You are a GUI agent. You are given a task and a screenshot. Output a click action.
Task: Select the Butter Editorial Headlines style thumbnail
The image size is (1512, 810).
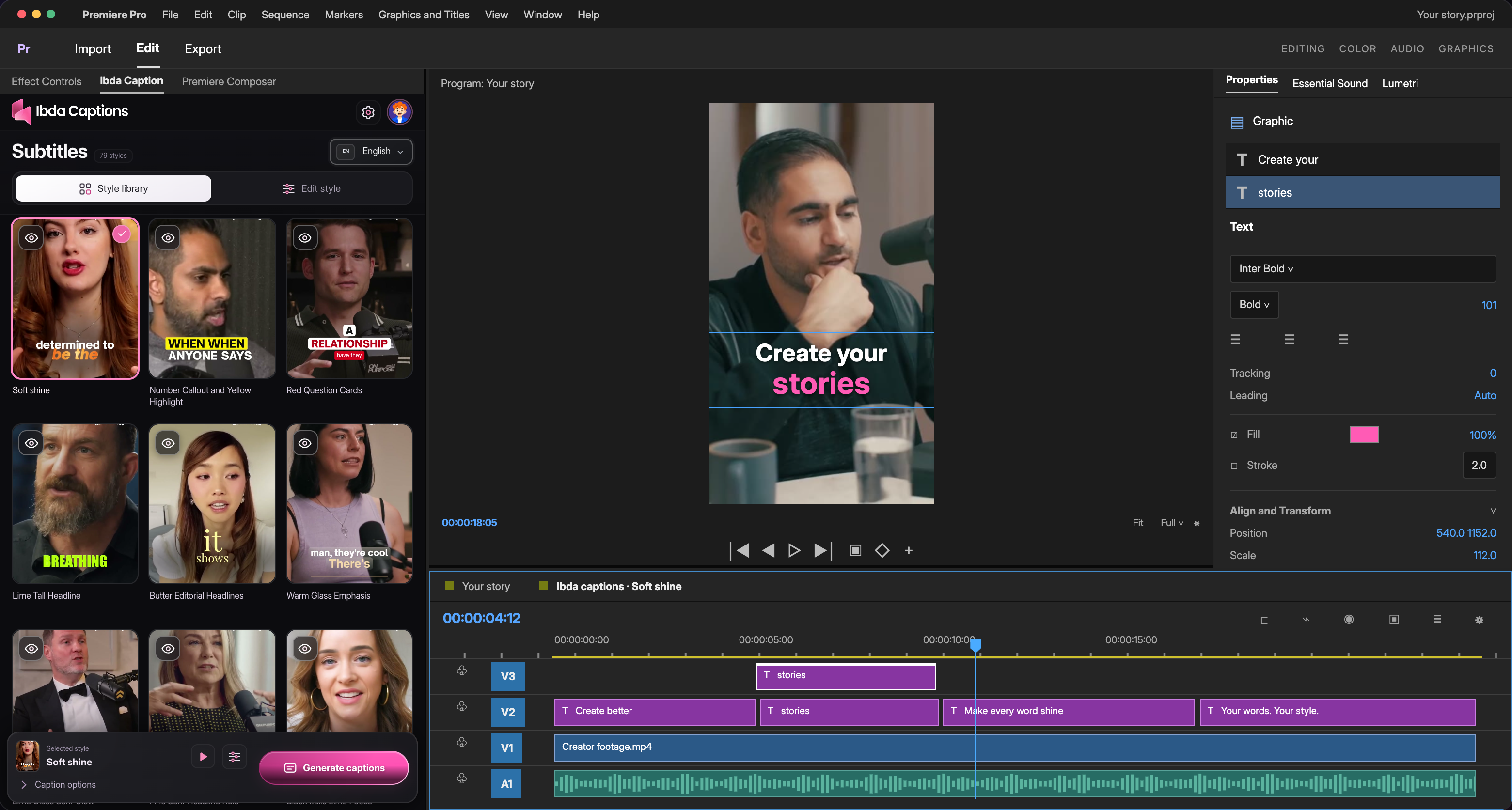[212, 504]
